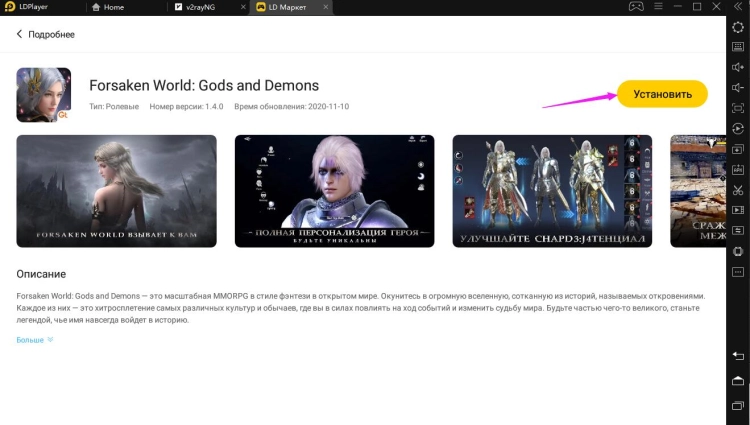
Task: Collapse the sidebar with double-chevron icon
Action: click(x=738, y=7)
